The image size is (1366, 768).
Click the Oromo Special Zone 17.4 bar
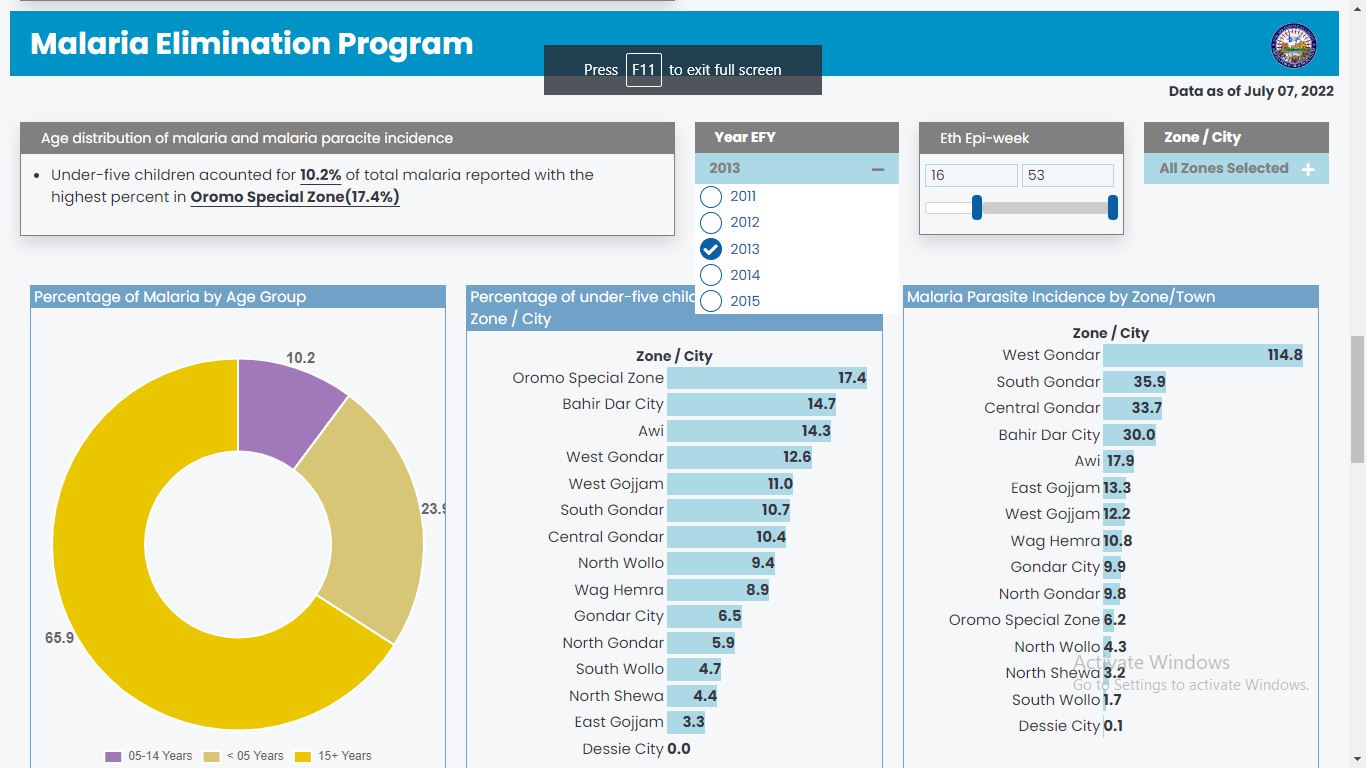coord(766,378)
